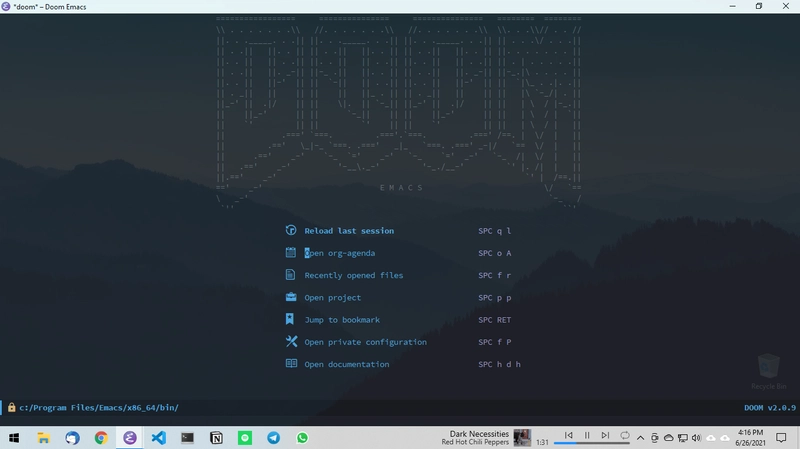This screenshot has width=800, height=449.
Task: Click the org-agenda calendar icon
Action: (x=291, y=253)
